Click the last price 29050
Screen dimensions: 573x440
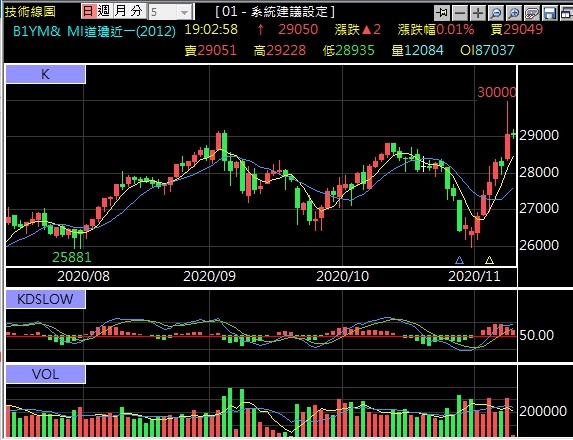298,30
